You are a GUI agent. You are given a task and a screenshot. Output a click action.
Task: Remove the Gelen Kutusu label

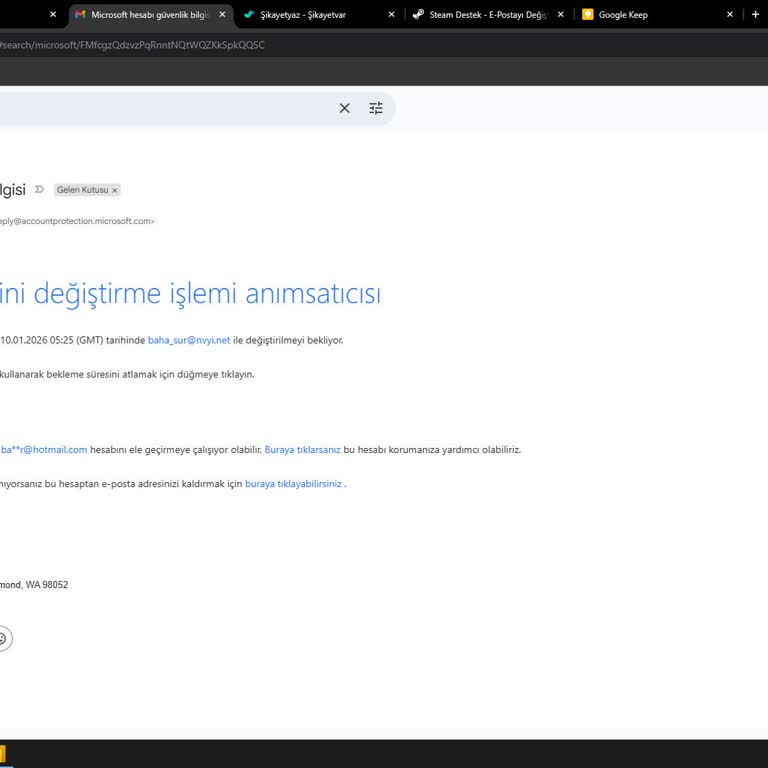tap(115, 190)
